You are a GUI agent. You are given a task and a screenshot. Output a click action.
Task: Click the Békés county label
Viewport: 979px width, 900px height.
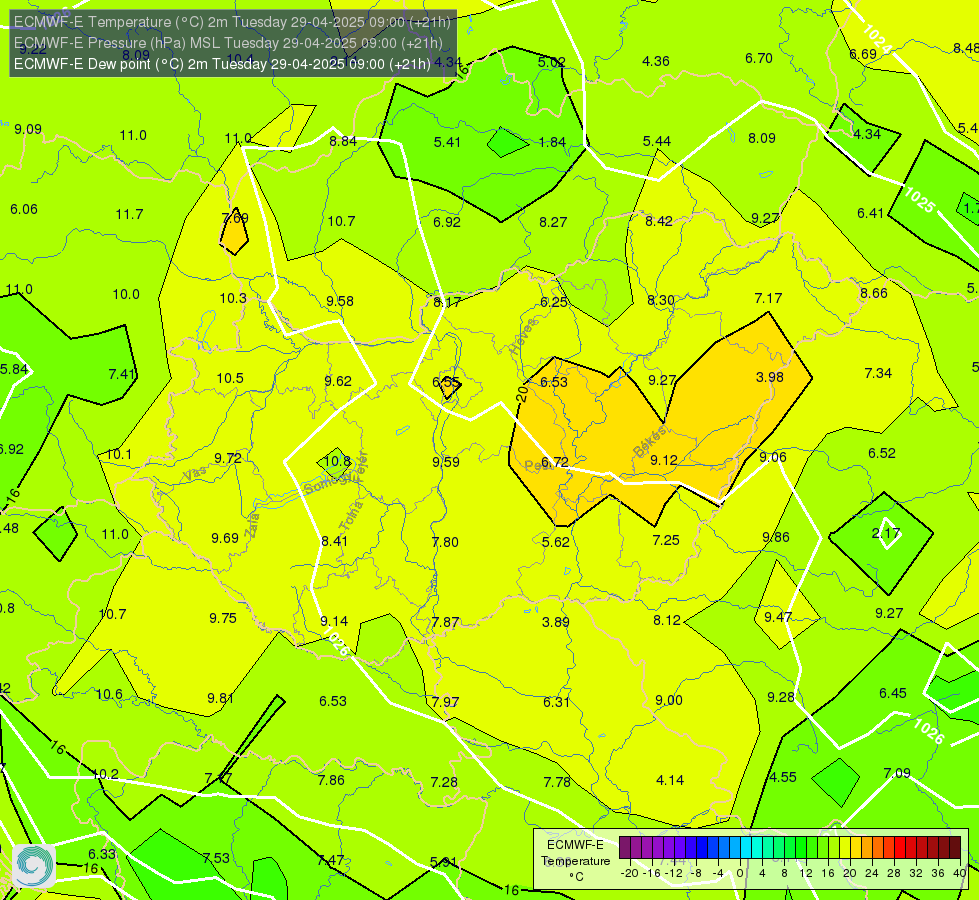(x=650, y=442)
